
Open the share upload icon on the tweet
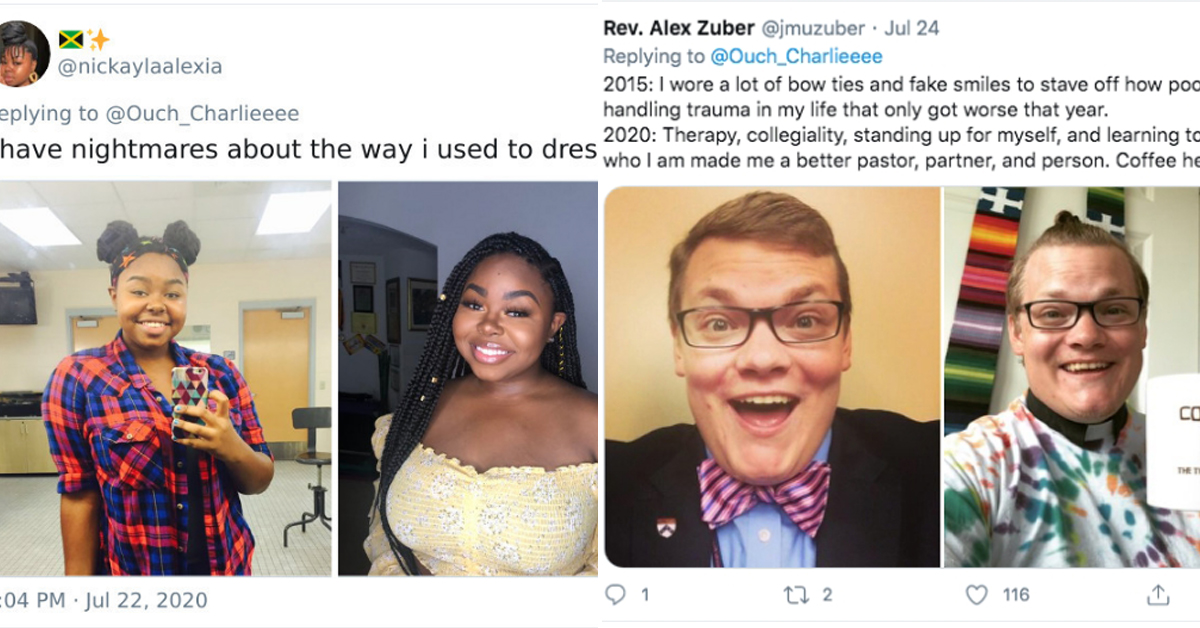[1161, 593]
